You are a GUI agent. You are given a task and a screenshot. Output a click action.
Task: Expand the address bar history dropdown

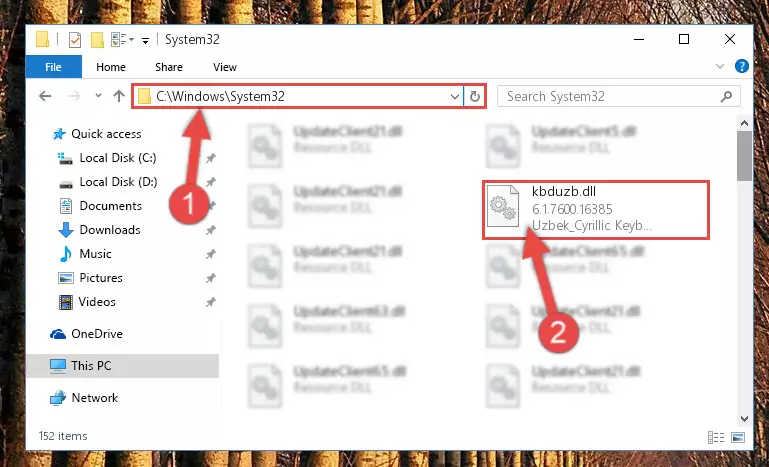point(455,97)
